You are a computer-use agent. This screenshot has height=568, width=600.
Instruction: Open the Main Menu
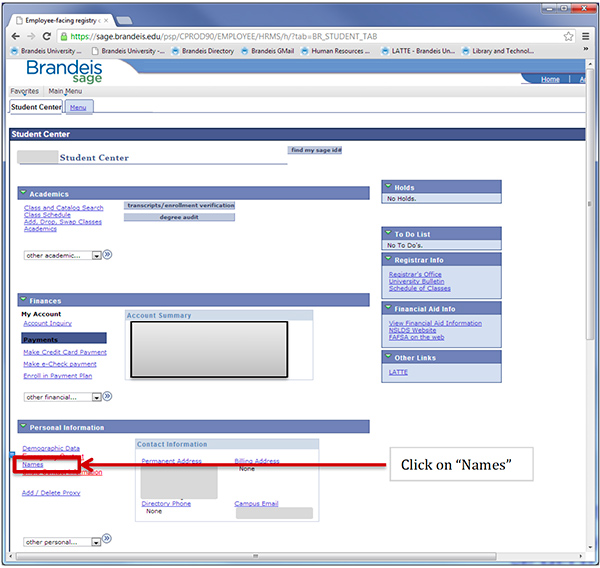click(x=65, y=91)
